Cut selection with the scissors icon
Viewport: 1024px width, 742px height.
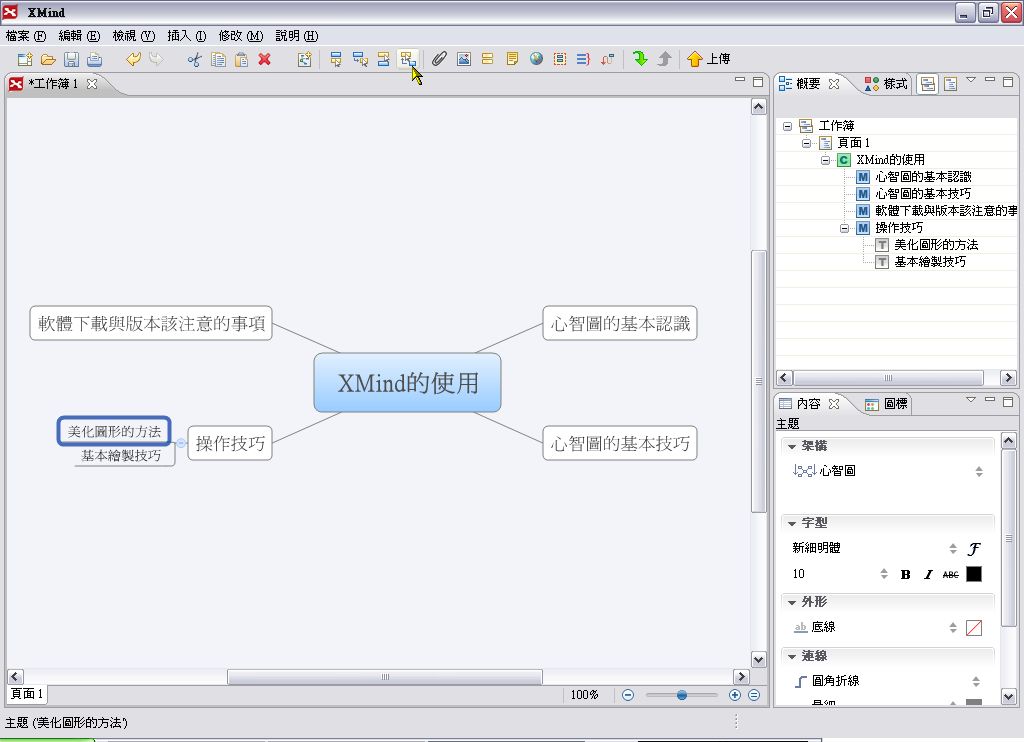click(x=195, y=59)
